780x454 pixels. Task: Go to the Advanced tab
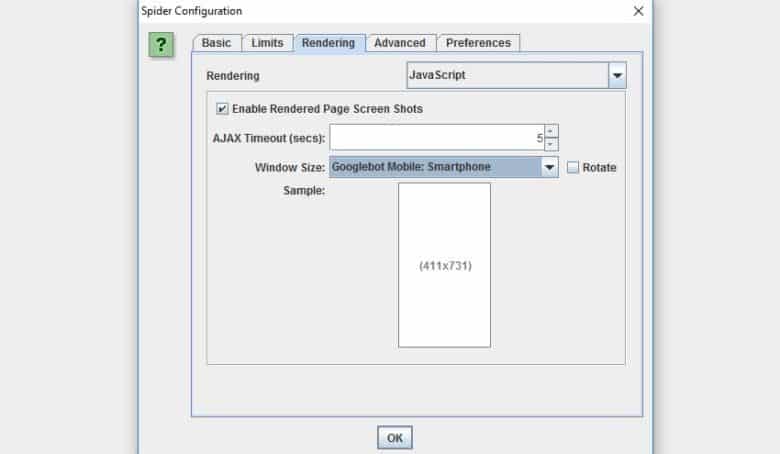coord(399,43)
